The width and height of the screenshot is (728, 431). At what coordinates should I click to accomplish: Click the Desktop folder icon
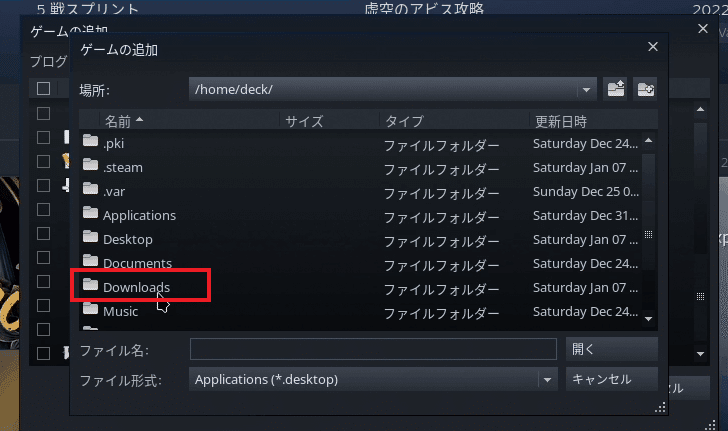(91, 237)
